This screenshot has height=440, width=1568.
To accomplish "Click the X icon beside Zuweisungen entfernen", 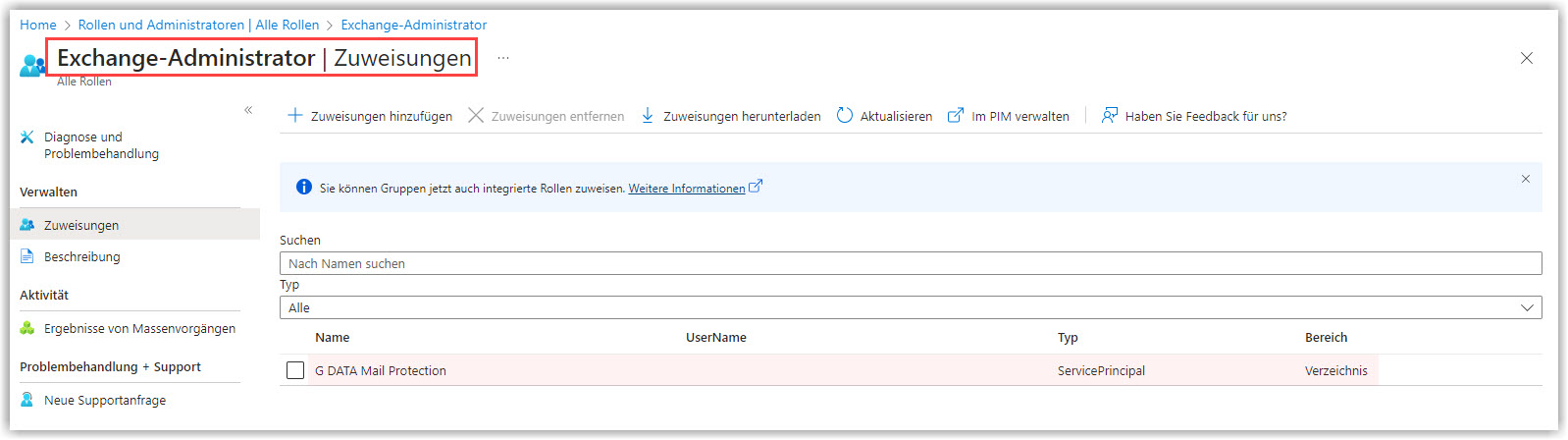I will 476,115.
